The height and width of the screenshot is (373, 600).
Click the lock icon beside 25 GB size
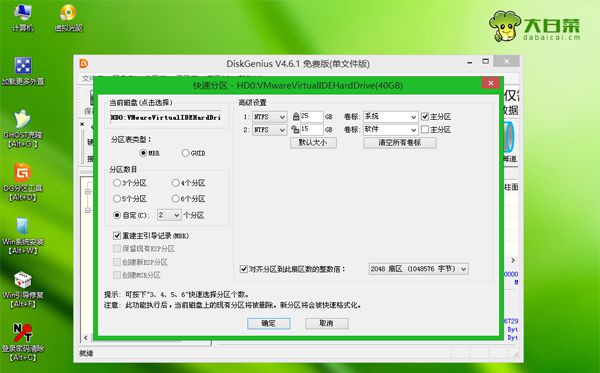coord(295,116)
